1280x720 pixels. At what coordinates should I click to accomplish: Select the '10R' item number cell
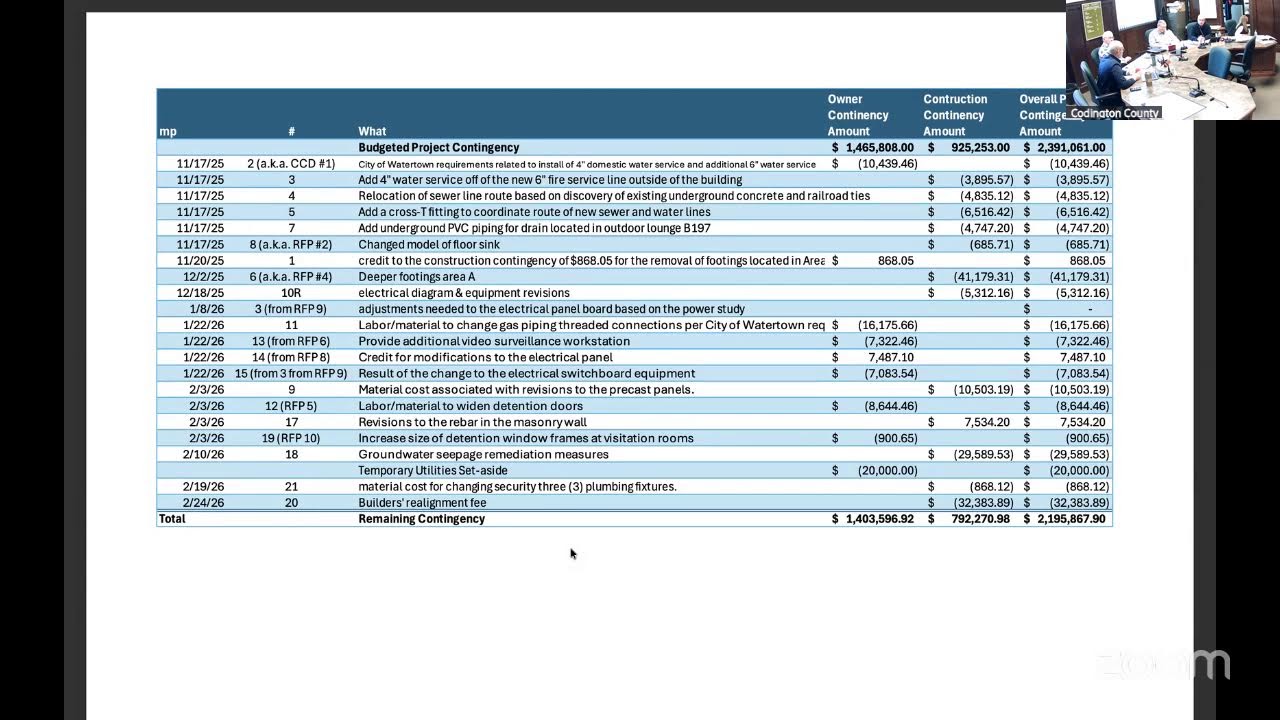click(x=291, y=293)
